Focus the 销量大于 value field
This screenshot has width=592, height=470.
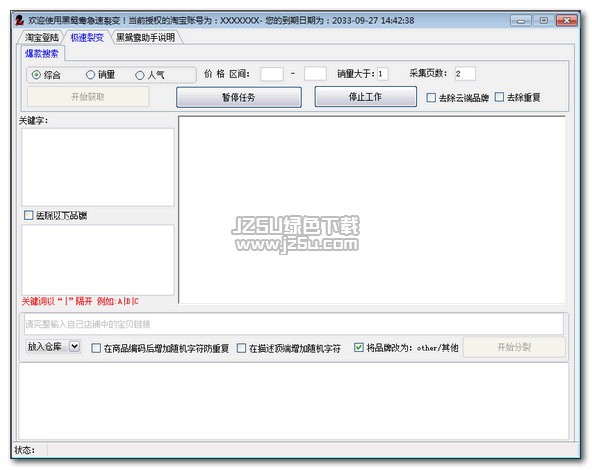coord(382,74)
